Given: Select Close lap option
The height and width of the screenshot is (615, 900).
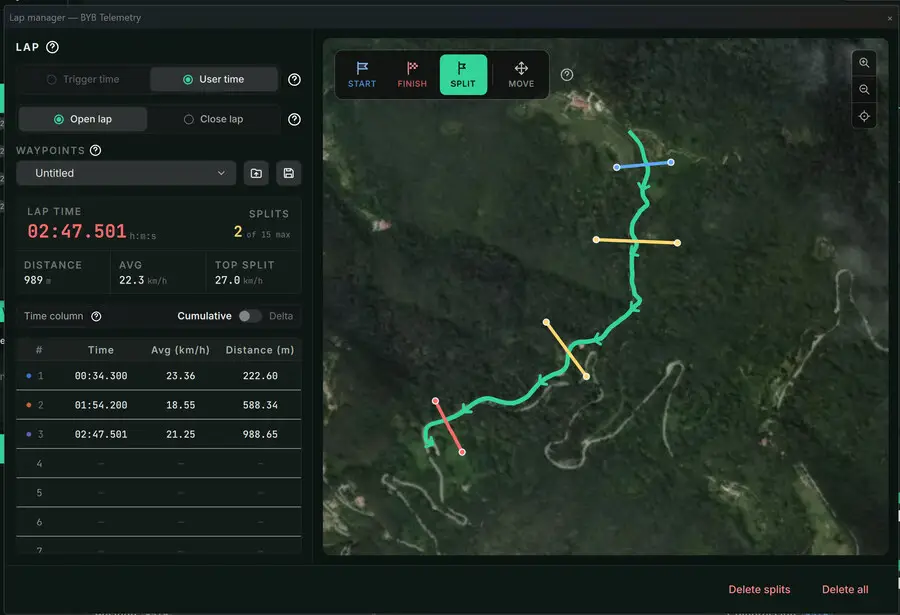Looking at the screenshot, I should click(214, 119).
